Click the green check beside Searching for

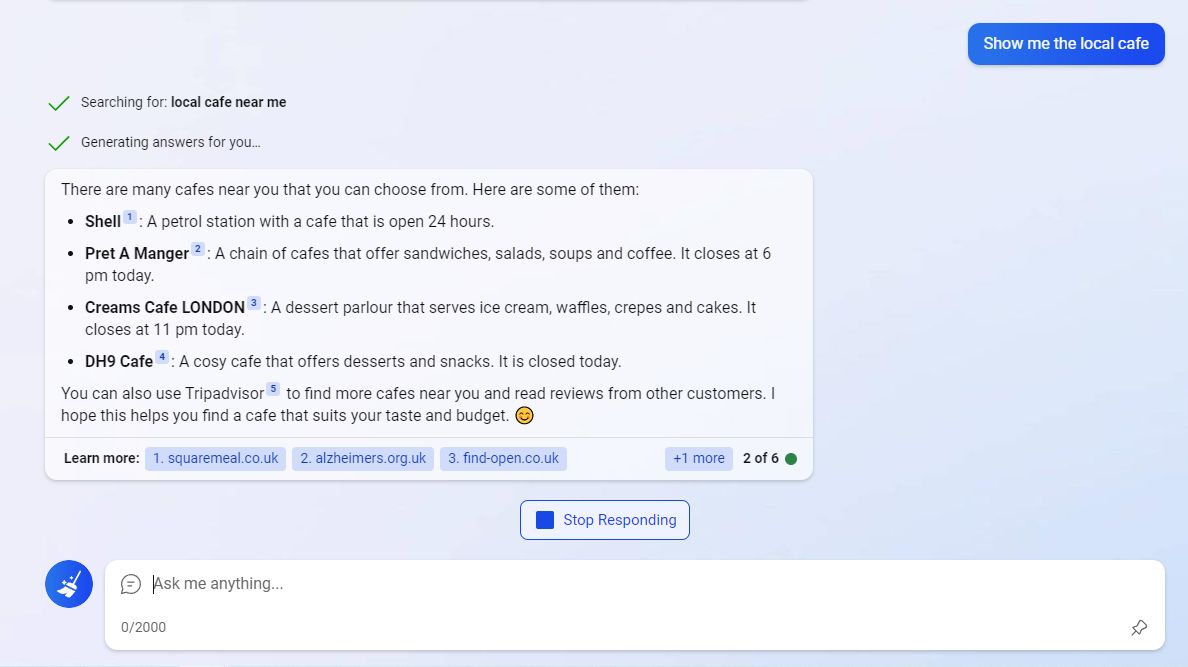click(x=58, y=103)
